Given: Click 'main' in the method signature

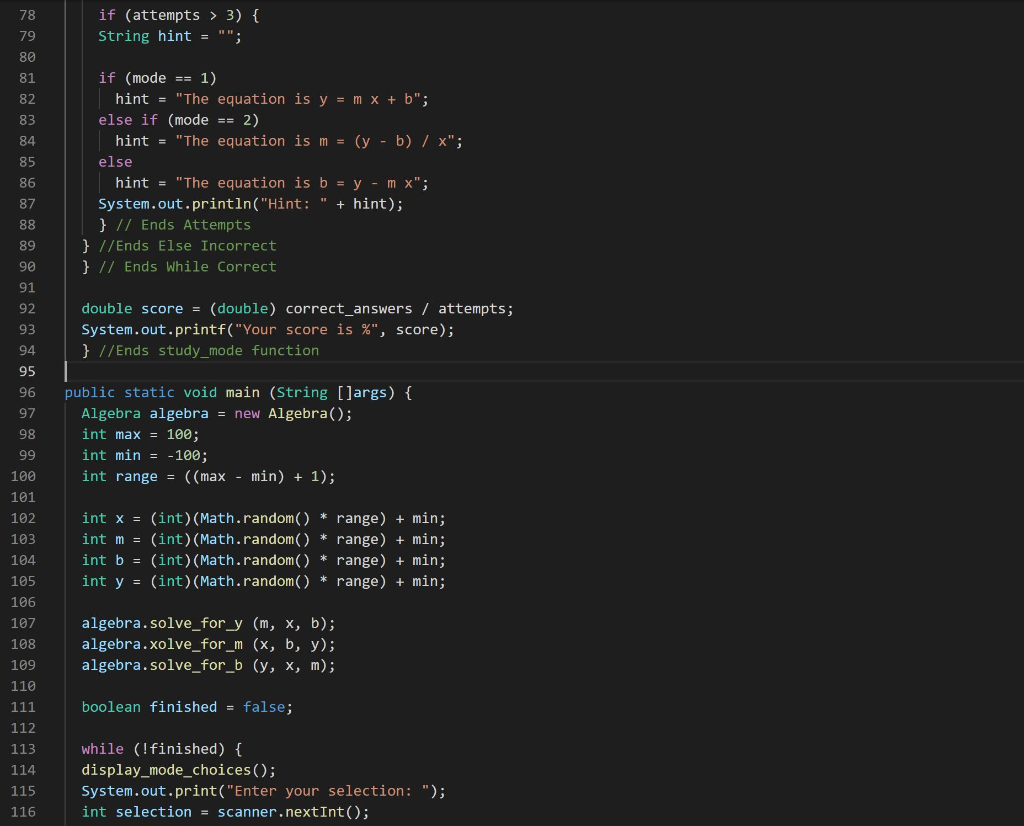Looking at the screenshot, I should point(242,392).
